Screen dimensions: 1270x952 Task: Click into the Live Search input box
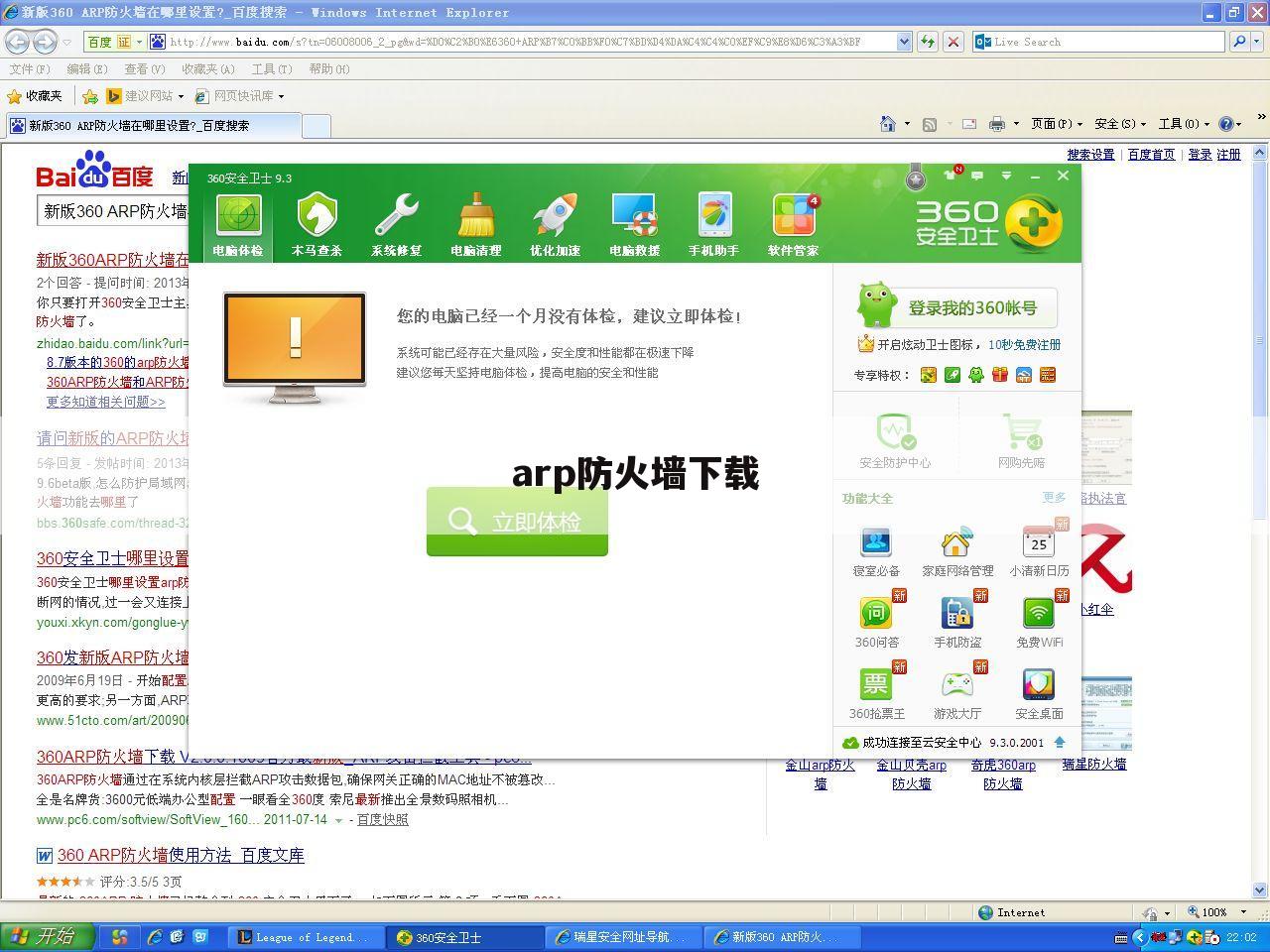(x=1107, y=42)
